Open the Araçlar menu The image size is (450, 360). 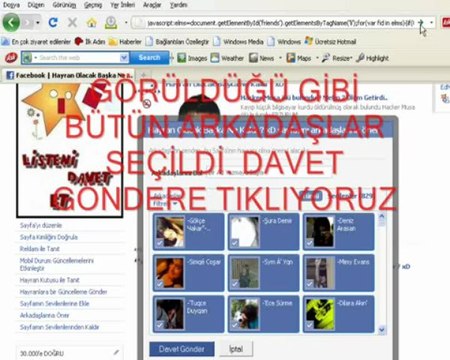pos(152,5)
